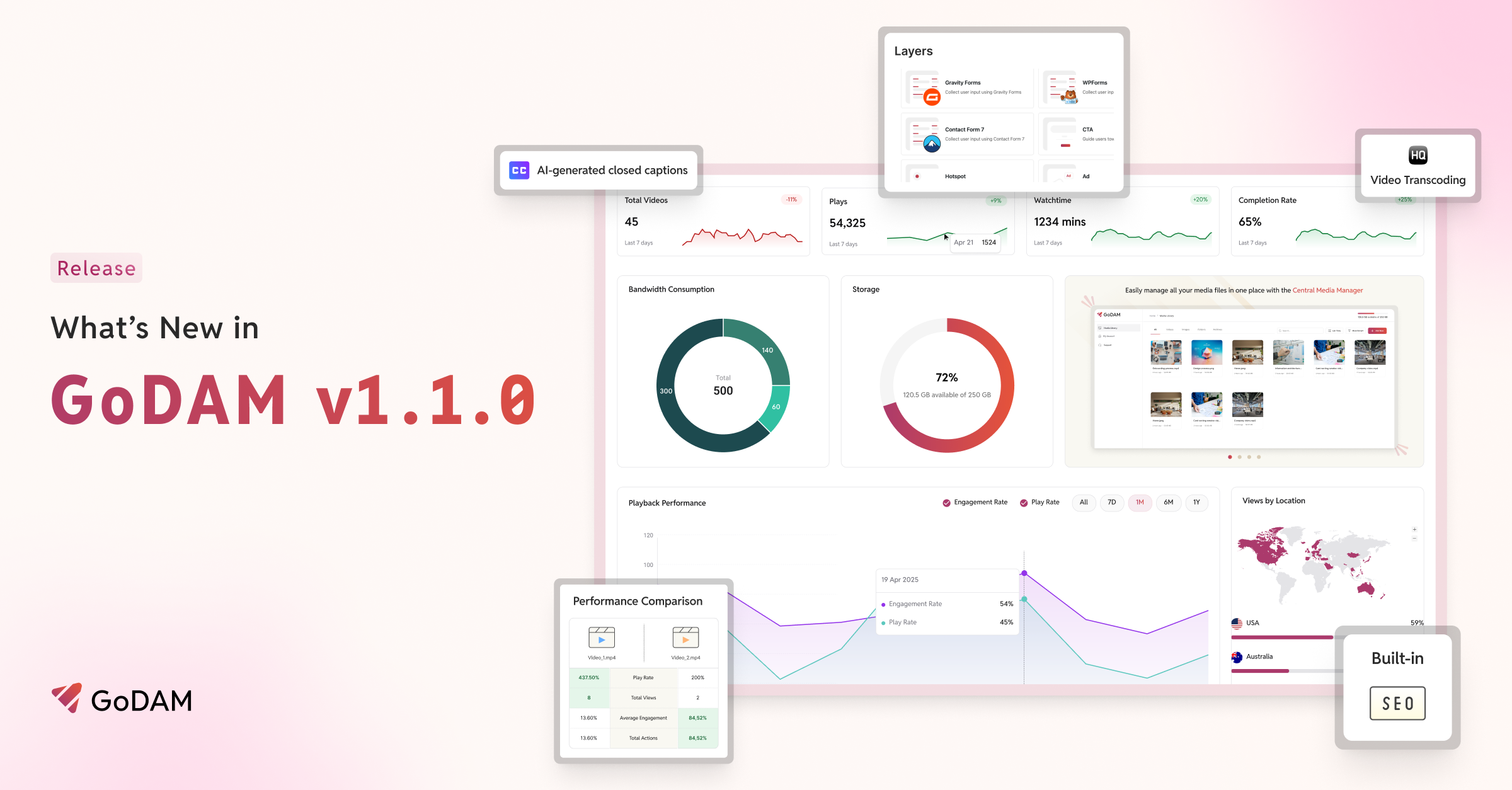Click the teal Play Rate point on chart
This screenshot has height=790, width=1512.
[x=1024, y=599]
